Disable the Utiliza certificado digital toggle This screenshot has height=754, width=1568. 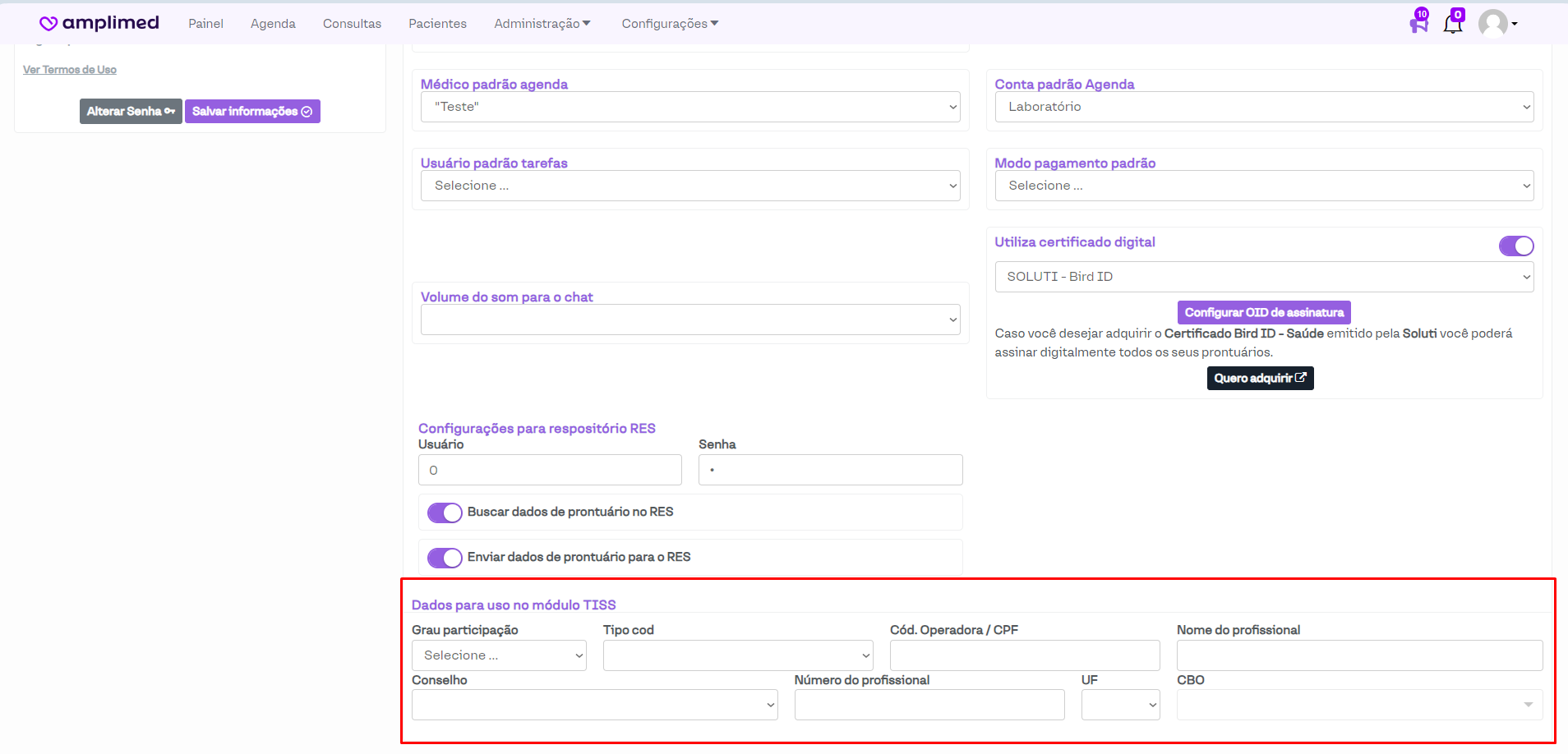(x=1515, y=246)
